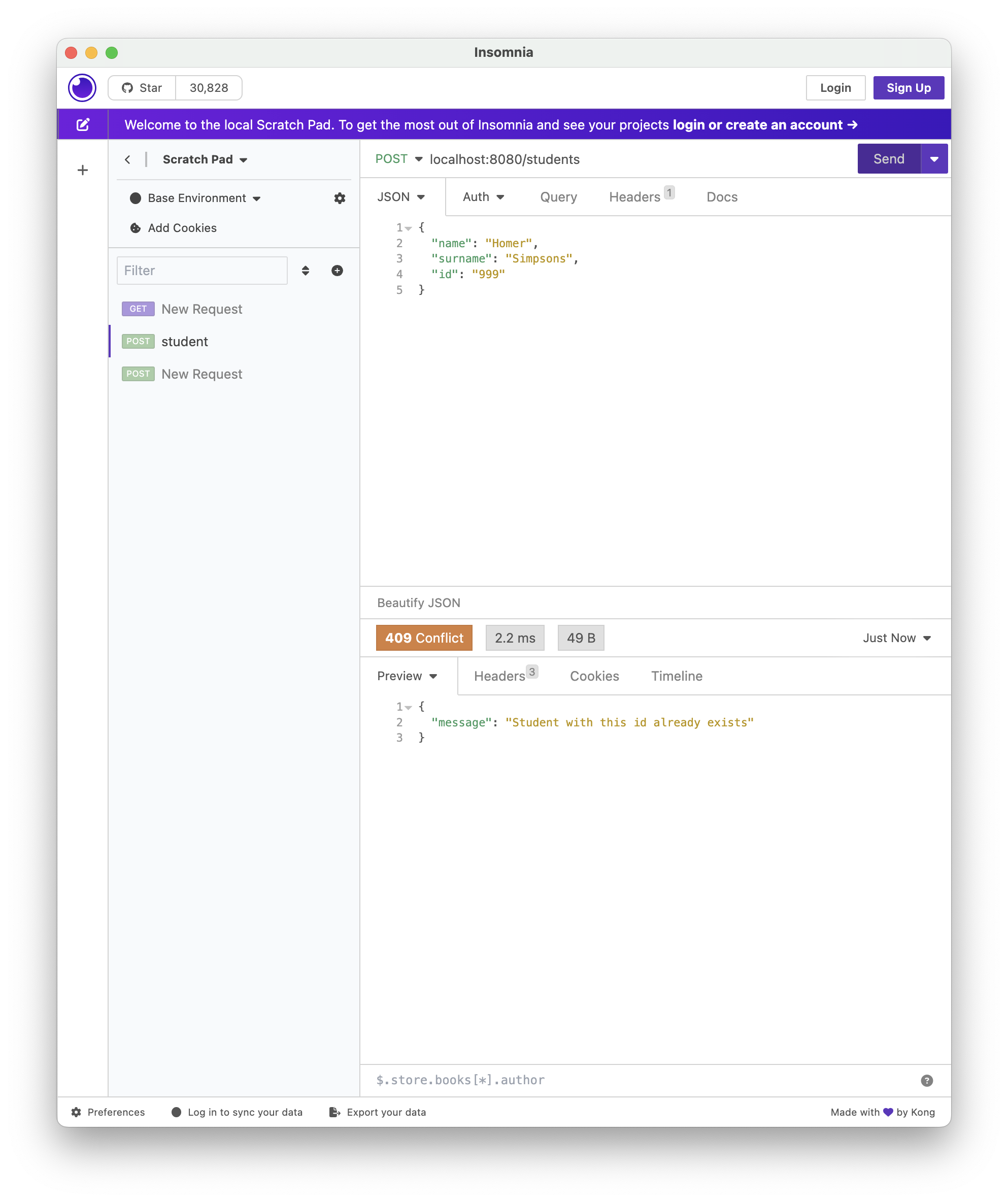The height and width of the screenshot is (1202, 1008).
Task: Open the Scratch Pad dropdown
Action: tap(205, 160)
